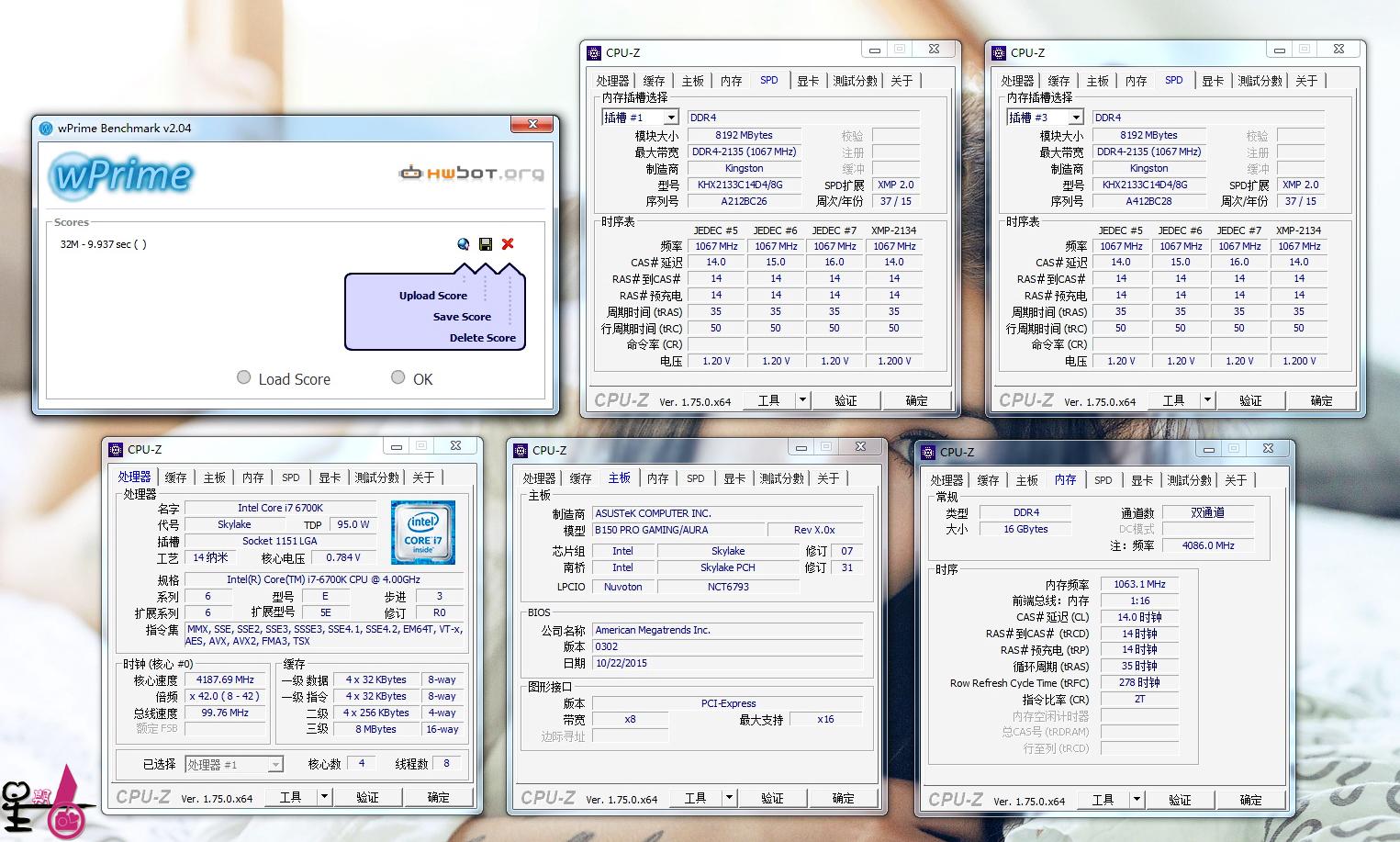Click 确定 button in slot #3 SPD window

coord(1321,400)
